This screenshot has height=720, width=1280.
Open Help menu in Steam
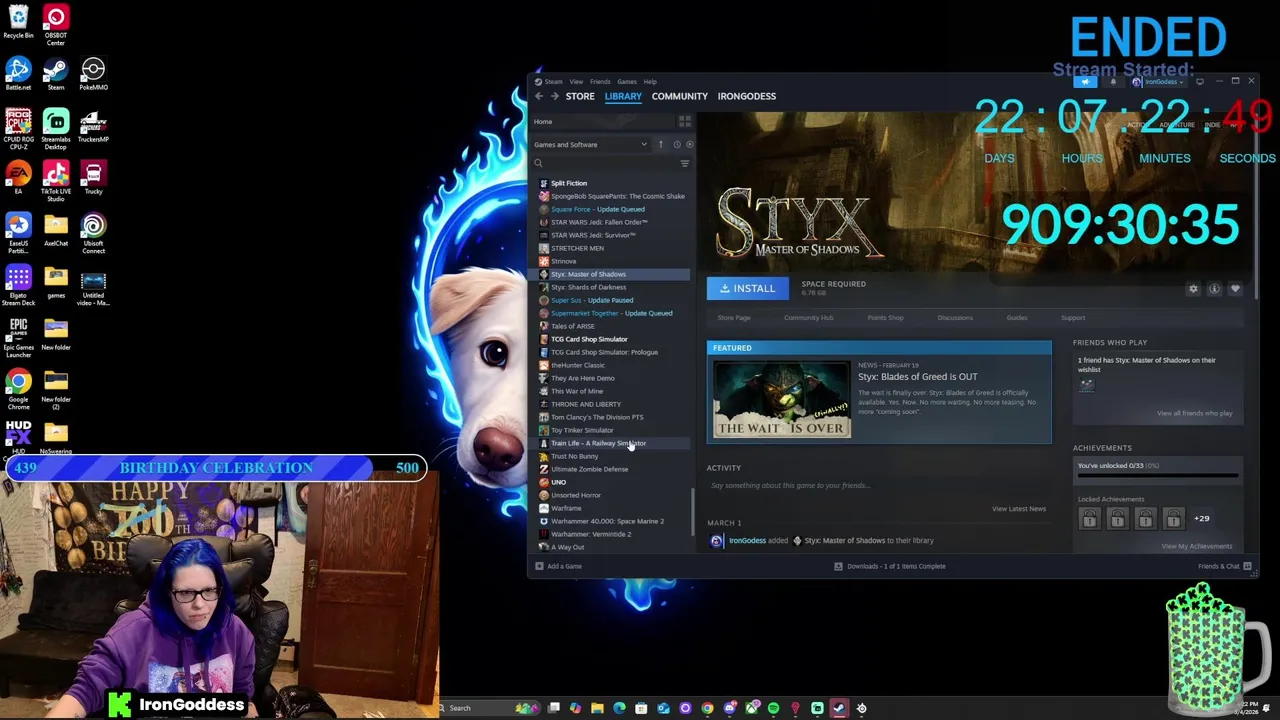point(650,82)
